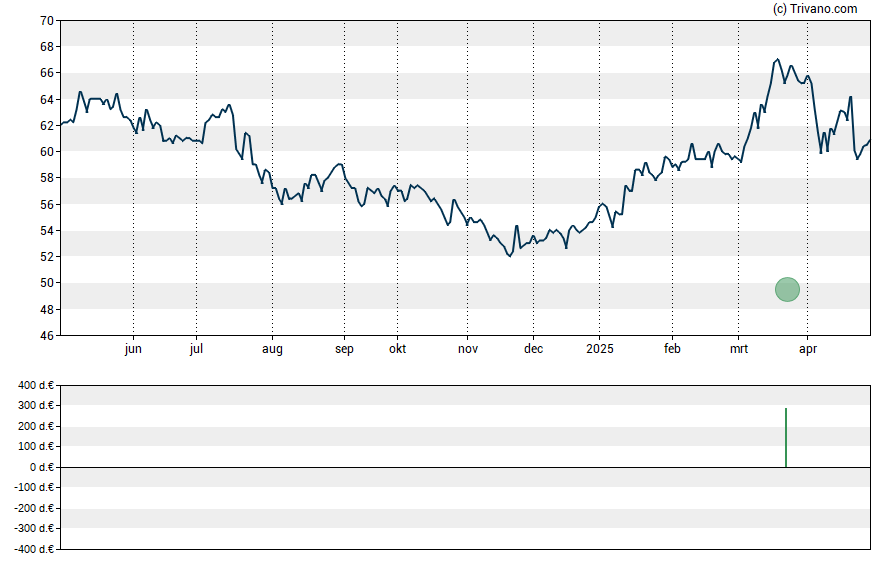Click the '200 d.€' volume axis label
Viewport: 888px width, 565px height.
pyautogui.click(x=36, y=426)
